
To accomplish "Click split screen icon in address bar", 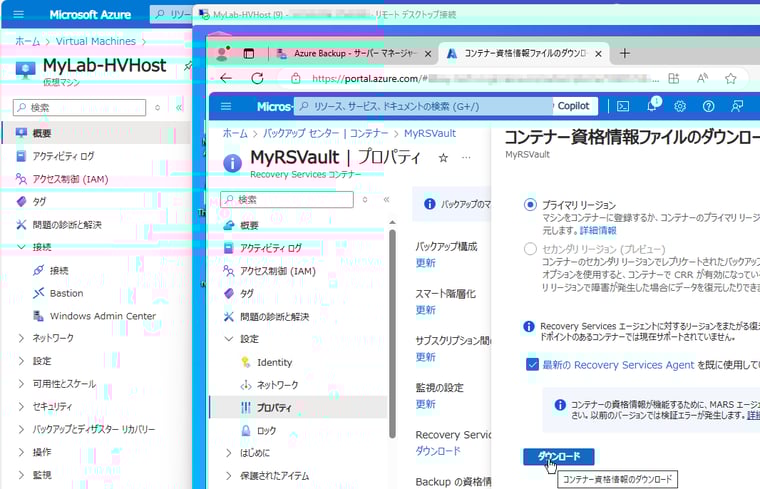I will coord(674,78).
